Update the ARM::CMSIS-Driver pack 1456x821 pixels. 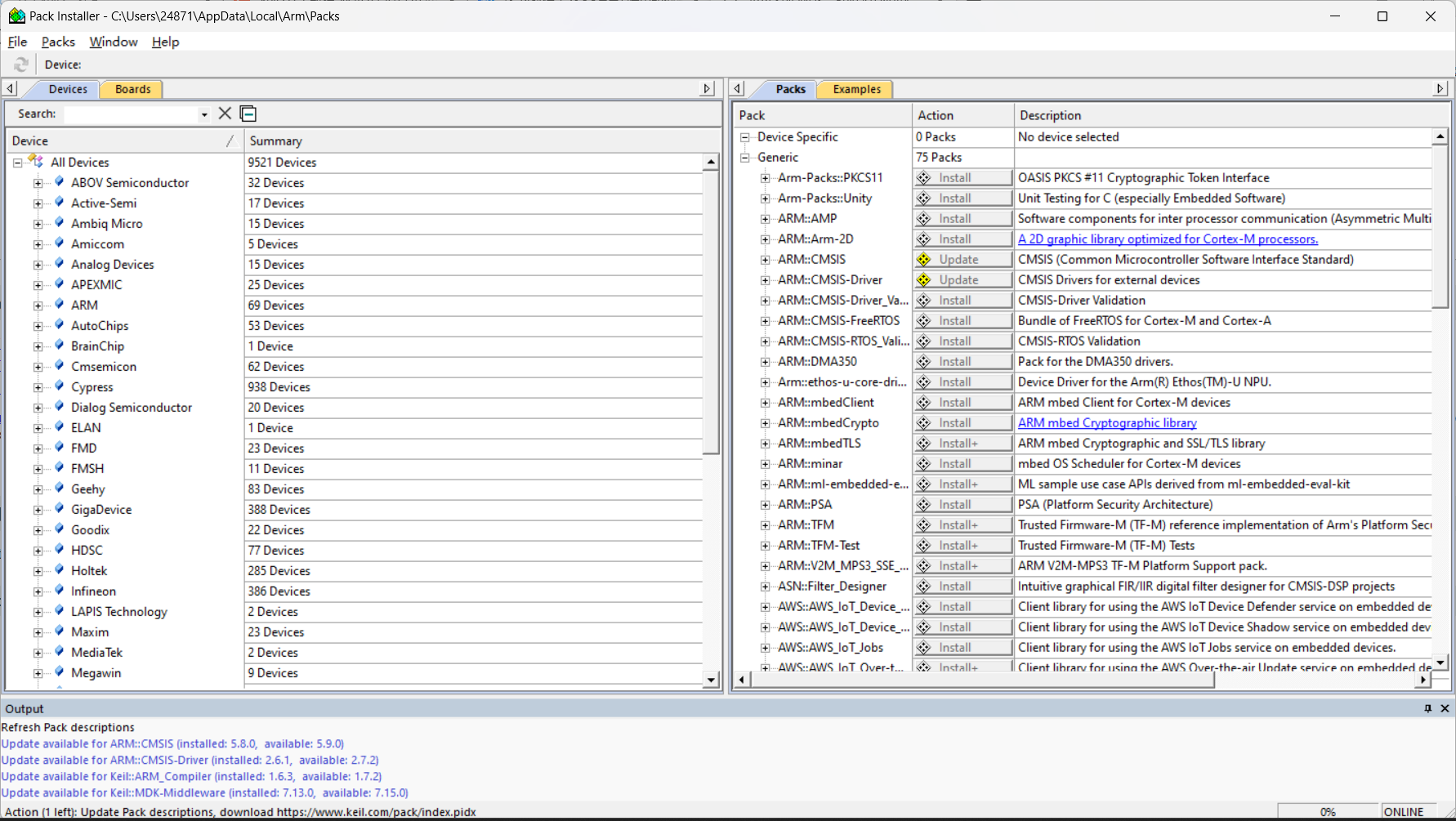(962, 279)
